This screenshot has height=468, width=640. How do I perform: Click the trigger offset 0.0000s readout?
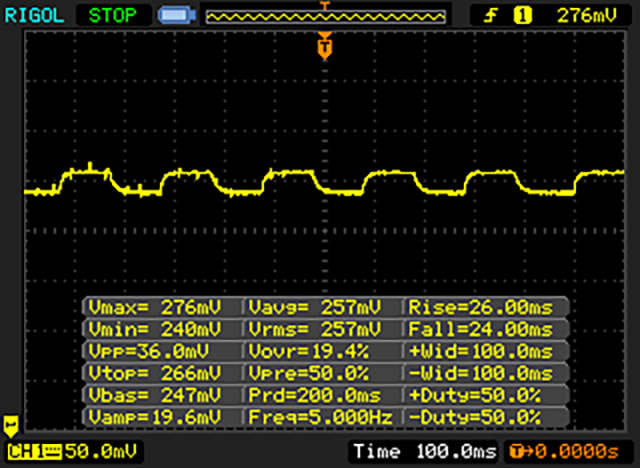tap(565, 452)
